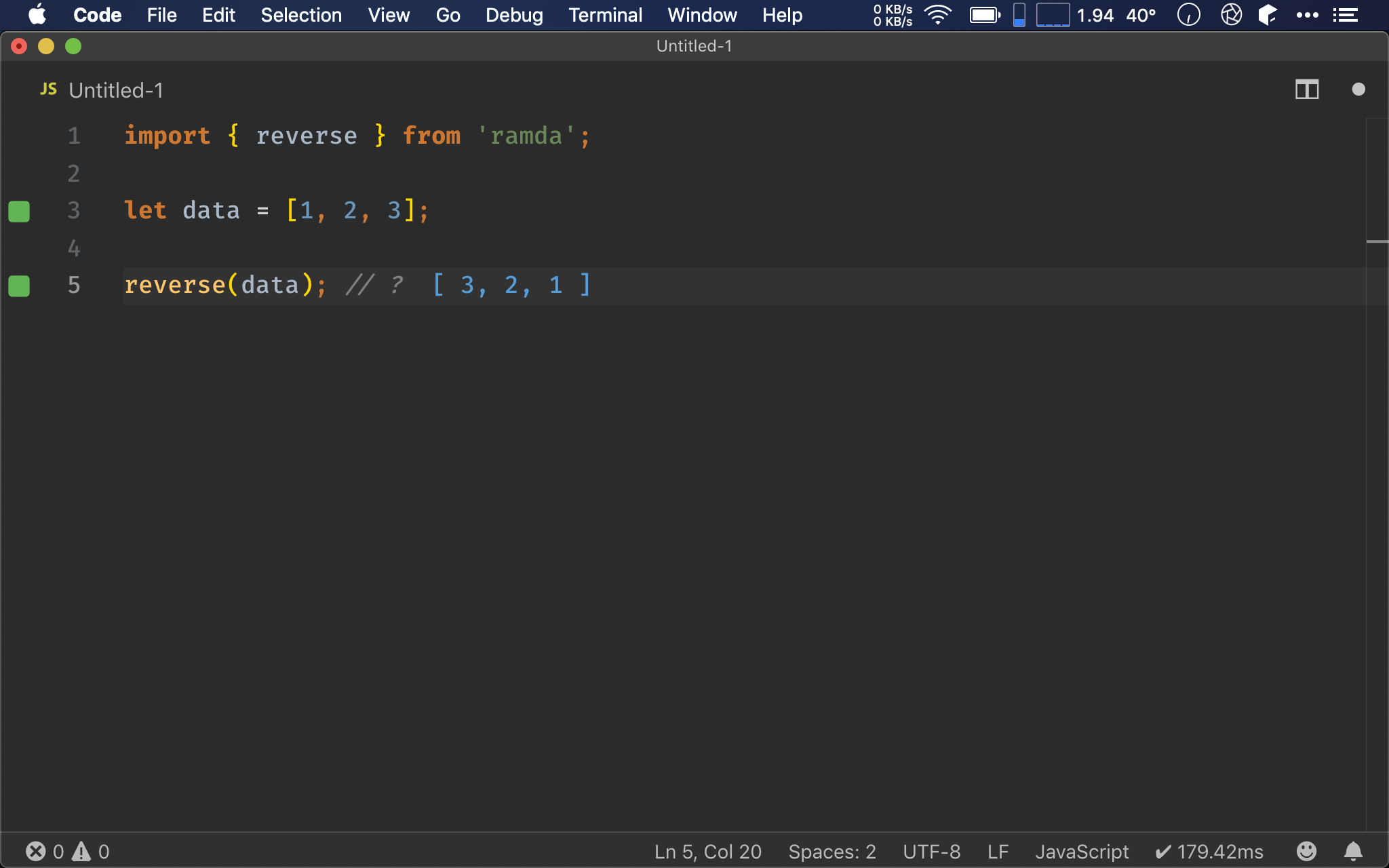The height and width of the screenshot is (868, 1389).
Task: Select file encoding UTF-8
Action: 931,852
